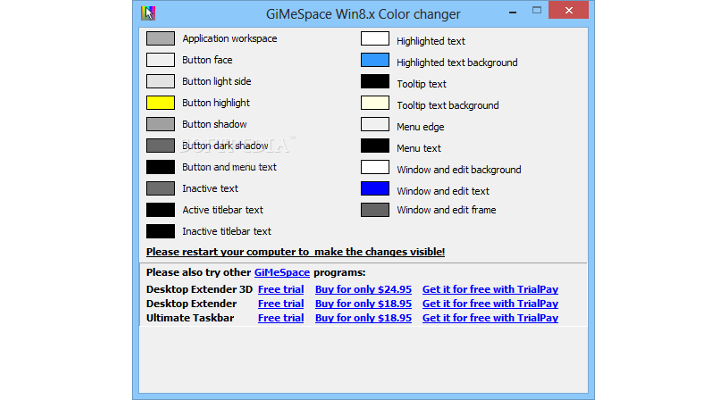Click the Highlighted text white swatch
The width and height of the screenshot is (728, 400).
click(375, 39)
